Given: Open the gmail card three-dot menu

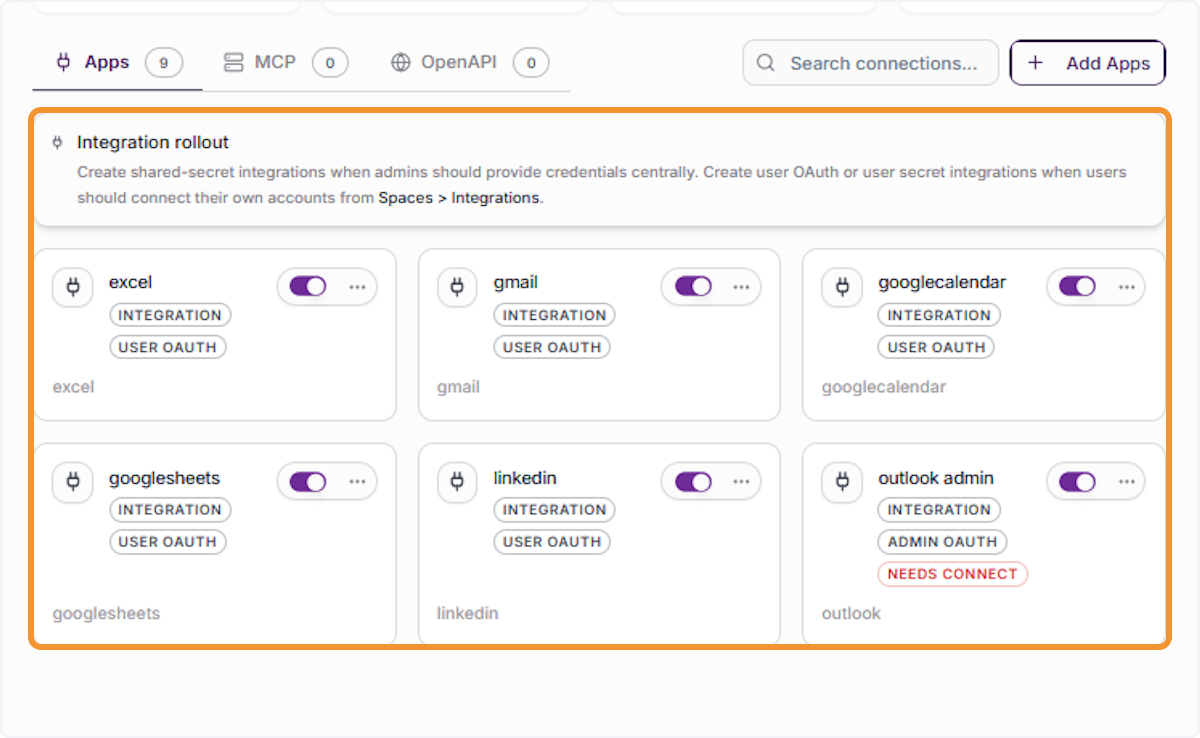Looking at the screenshot, I should 741,287.
